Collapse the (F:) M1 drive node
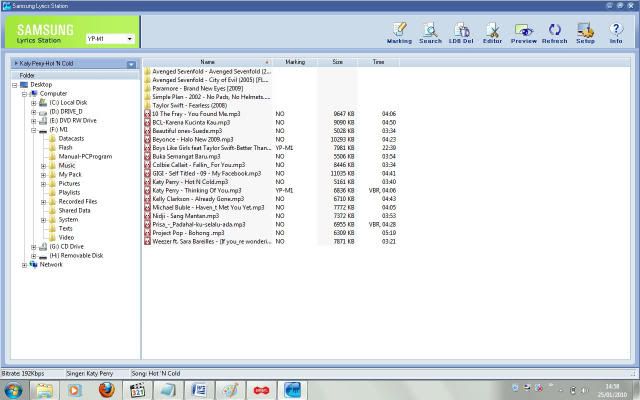640x400 pixels. (x=33, y=130)
